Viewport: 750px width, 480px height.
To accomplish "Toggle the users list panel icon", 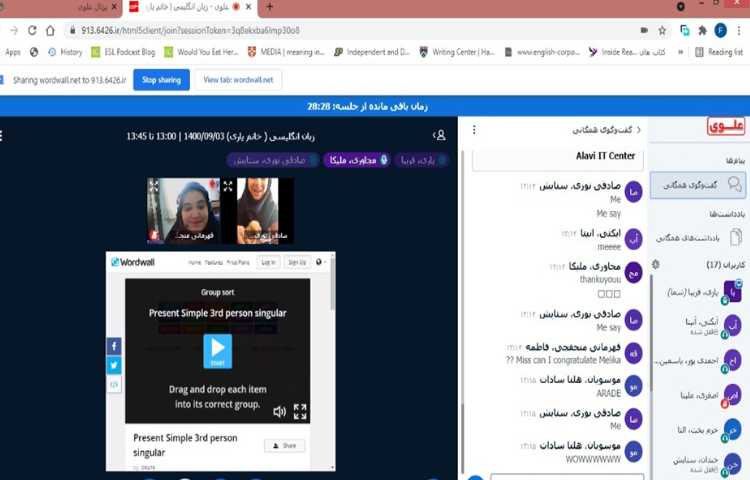I will click(x=440, y=135).
